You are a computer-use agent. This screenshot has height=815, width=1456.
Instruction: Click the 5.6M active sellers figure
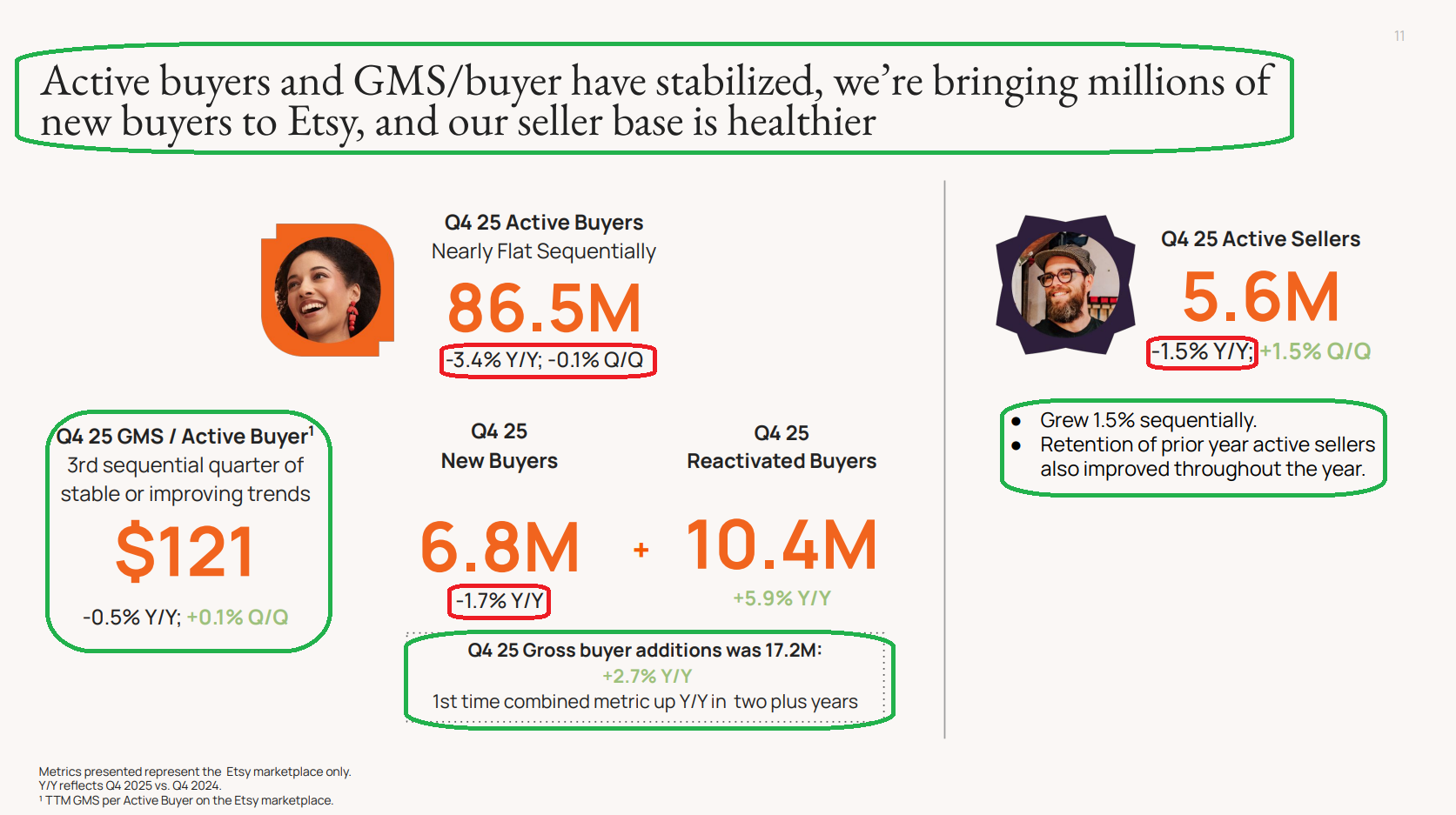[x=1259, y=297]
